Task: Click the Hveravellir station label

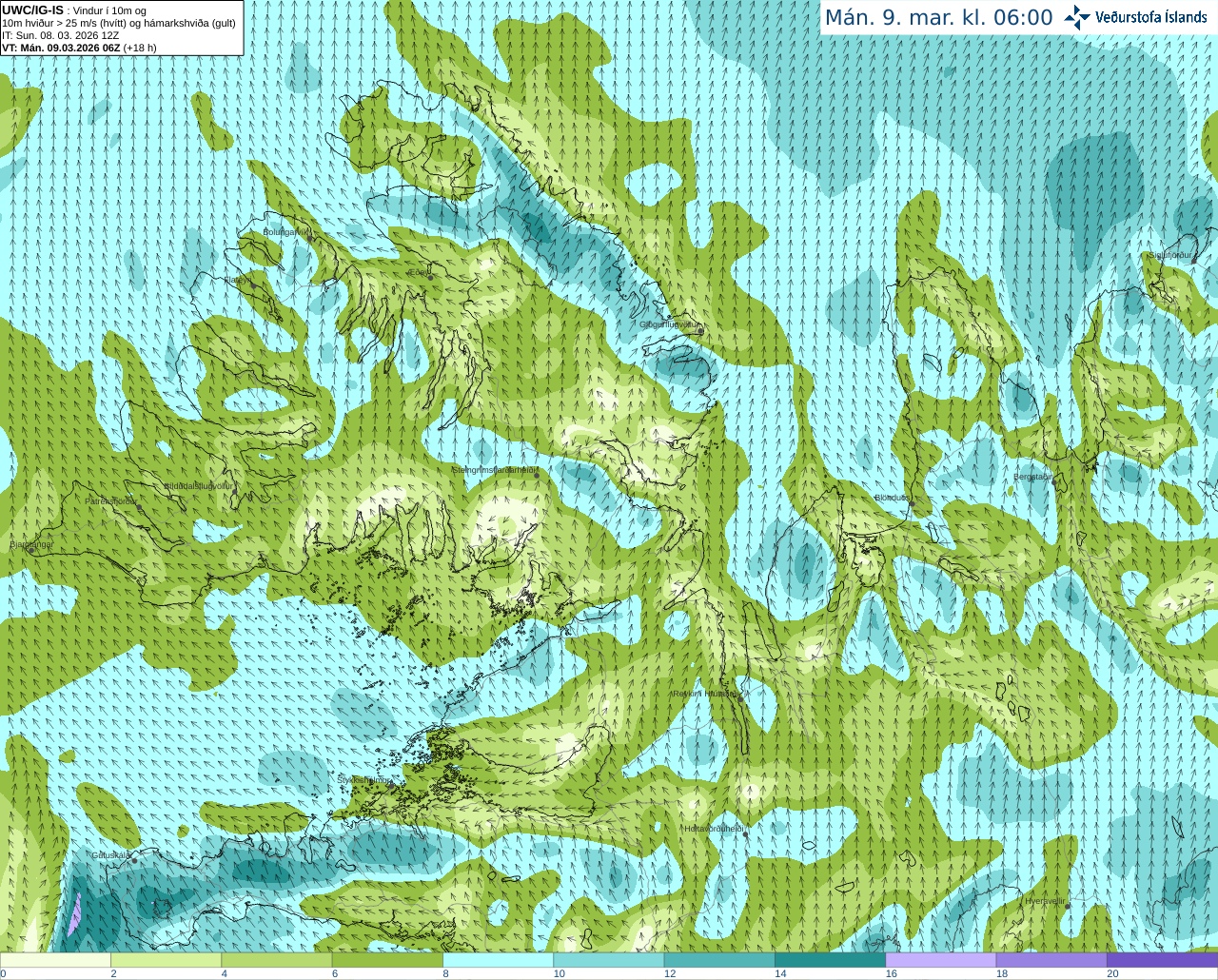Action: tap(1044, 900)
